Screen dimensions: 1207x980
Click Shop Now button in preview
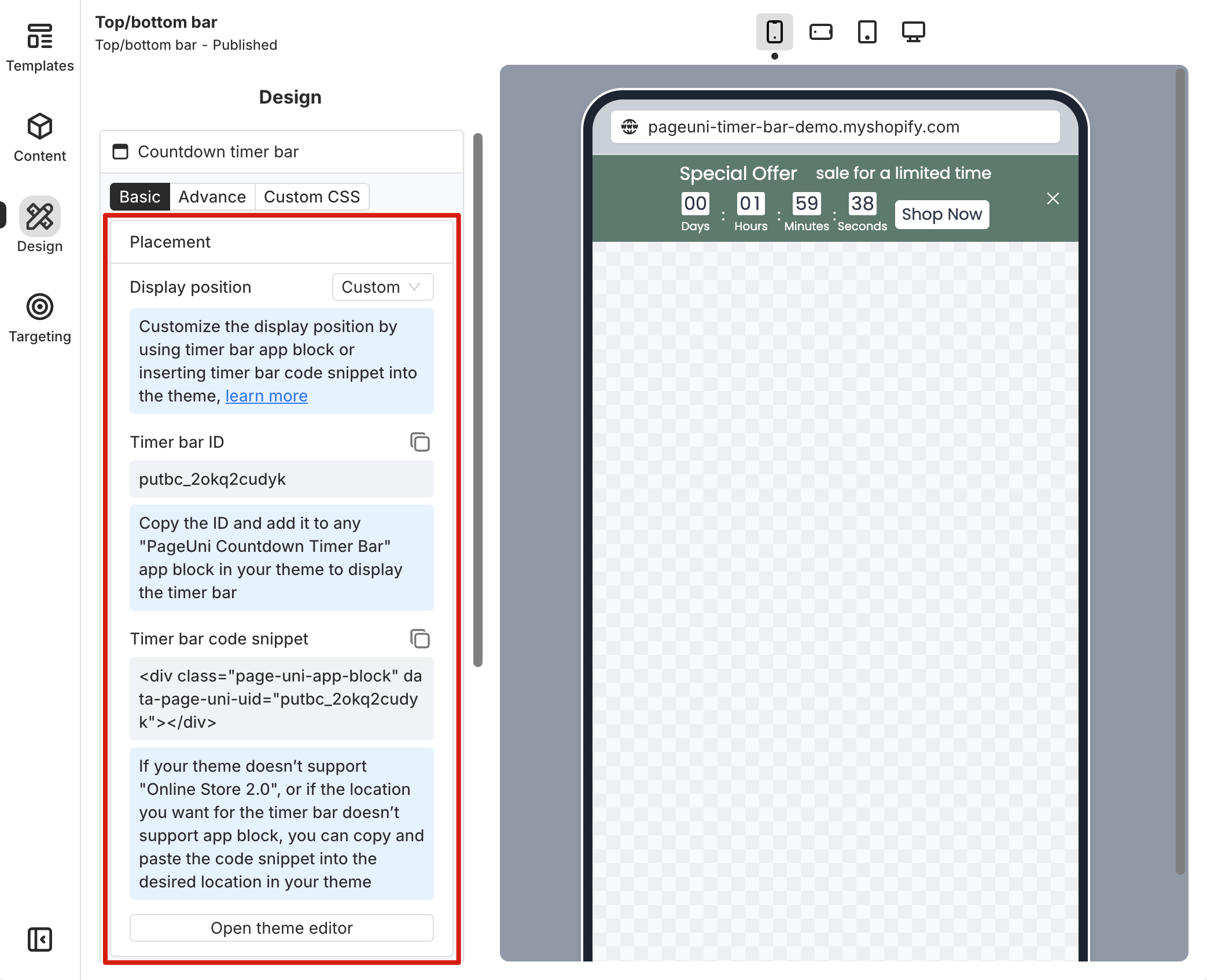[x=942, y=215]
